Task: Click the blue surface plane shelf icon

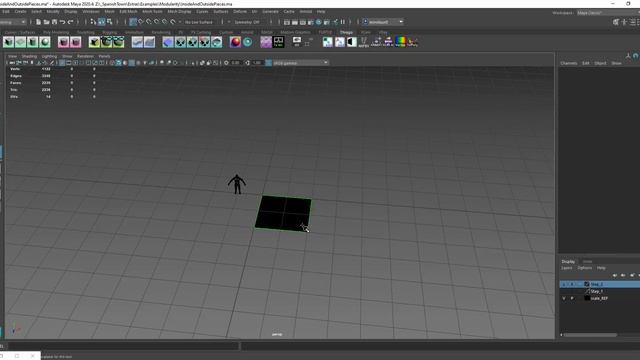Action: 168,42
